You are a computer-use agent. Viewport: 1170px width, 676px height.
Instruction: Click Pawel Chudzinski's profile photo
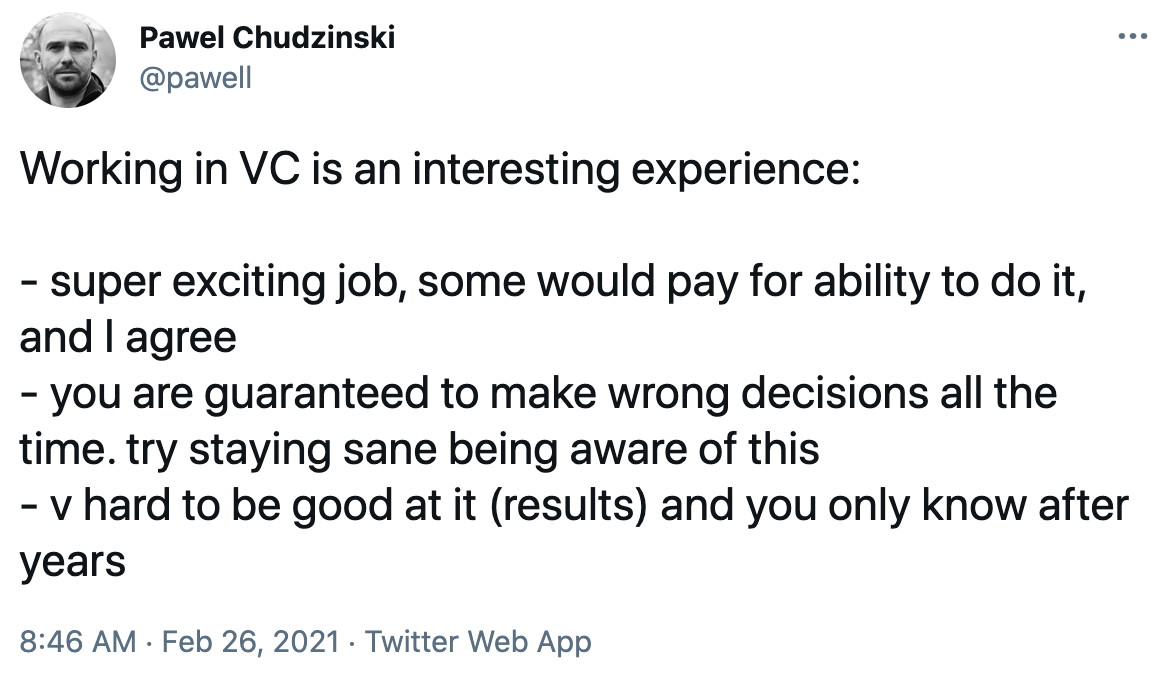click(x=68, y=60)
